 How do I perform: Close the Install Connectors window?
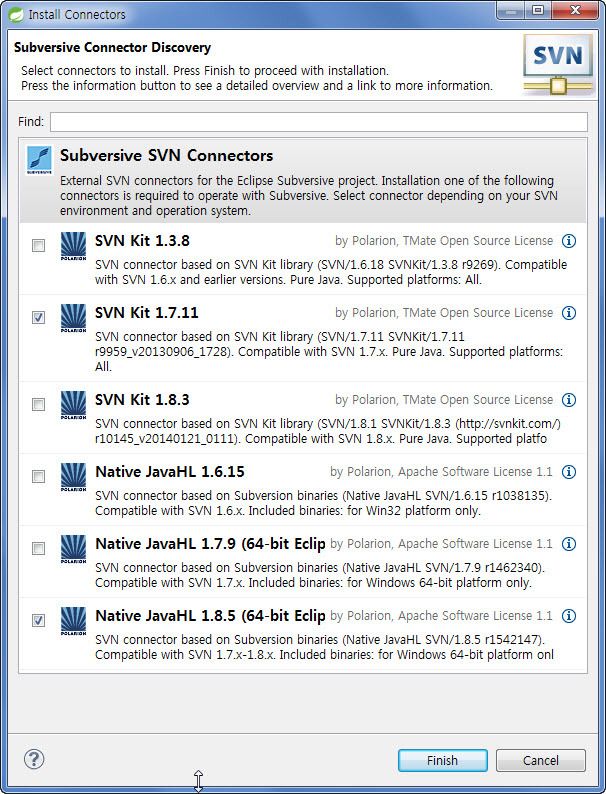click(575, 11)
